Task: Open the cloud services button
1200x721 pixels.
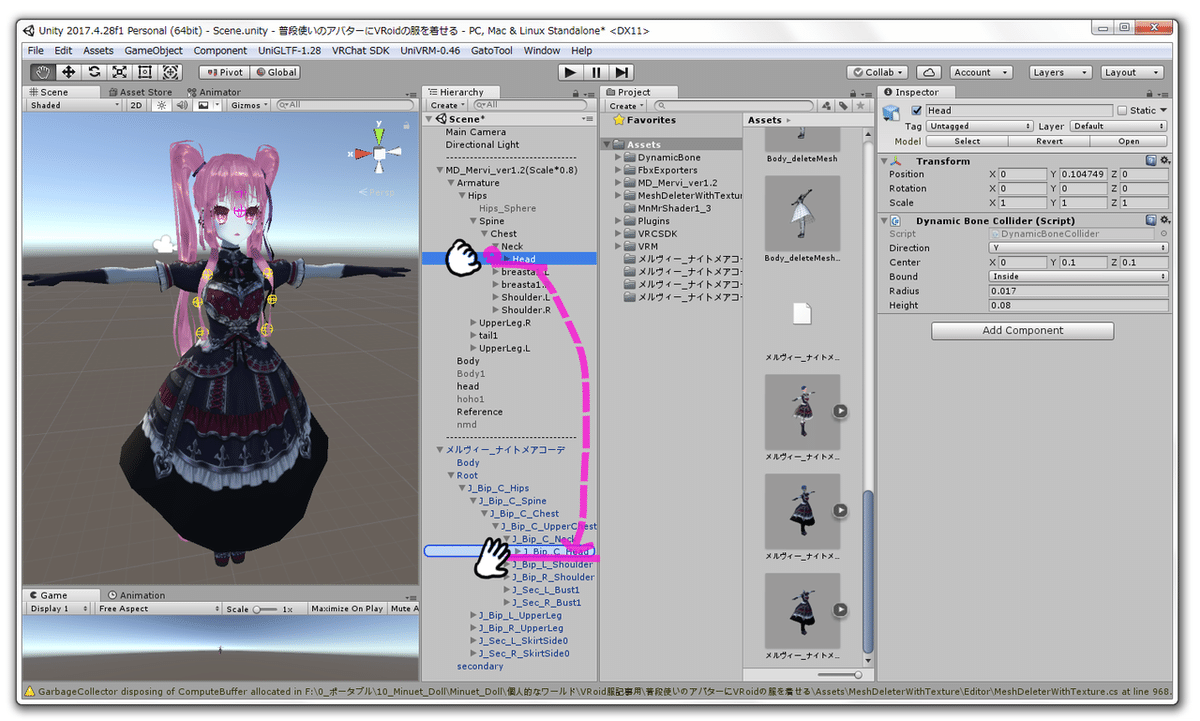Action: [930, 72]
